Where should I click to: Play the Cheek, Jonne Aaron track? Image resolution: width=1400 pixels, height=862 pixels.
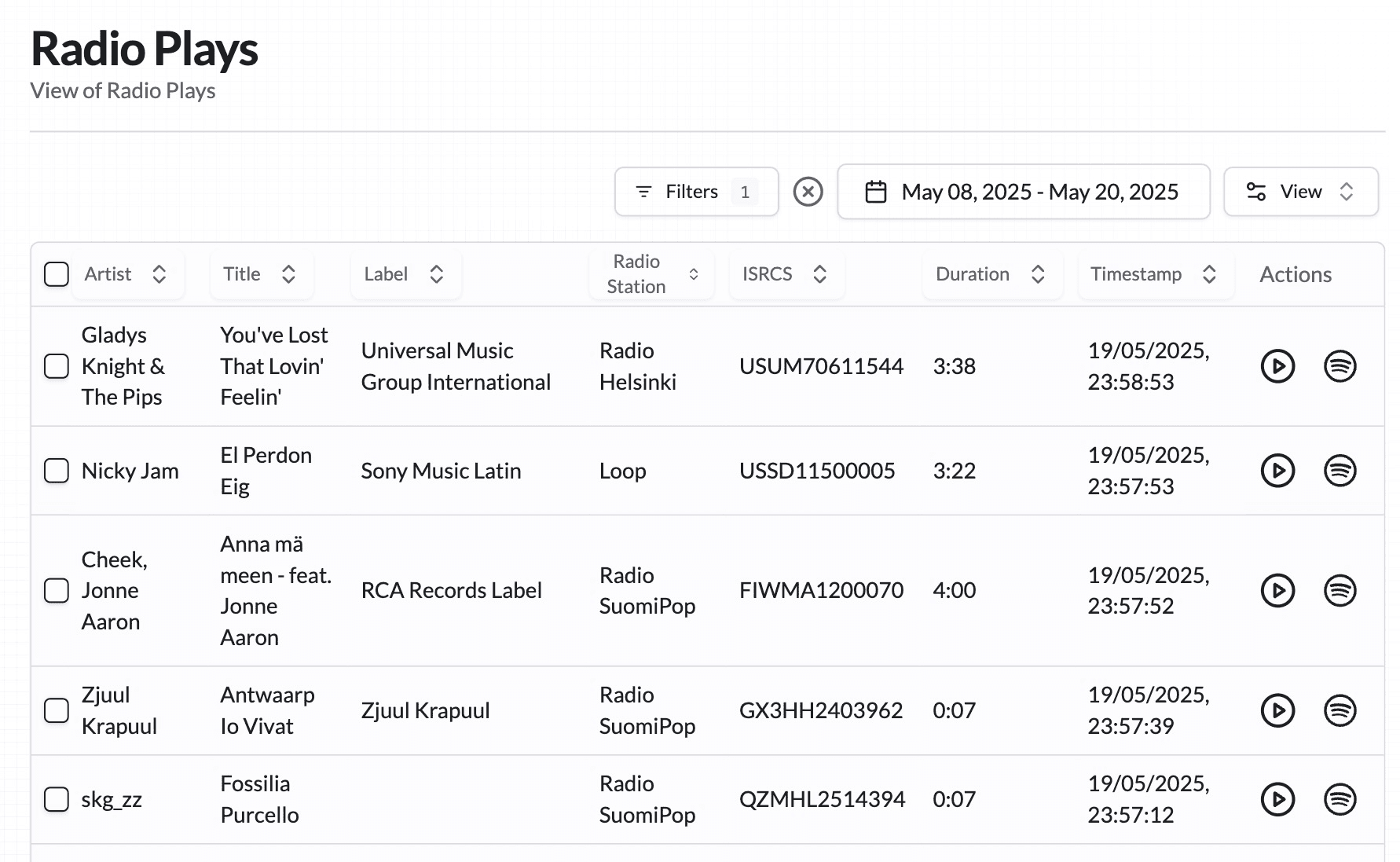coord(1277,590)
